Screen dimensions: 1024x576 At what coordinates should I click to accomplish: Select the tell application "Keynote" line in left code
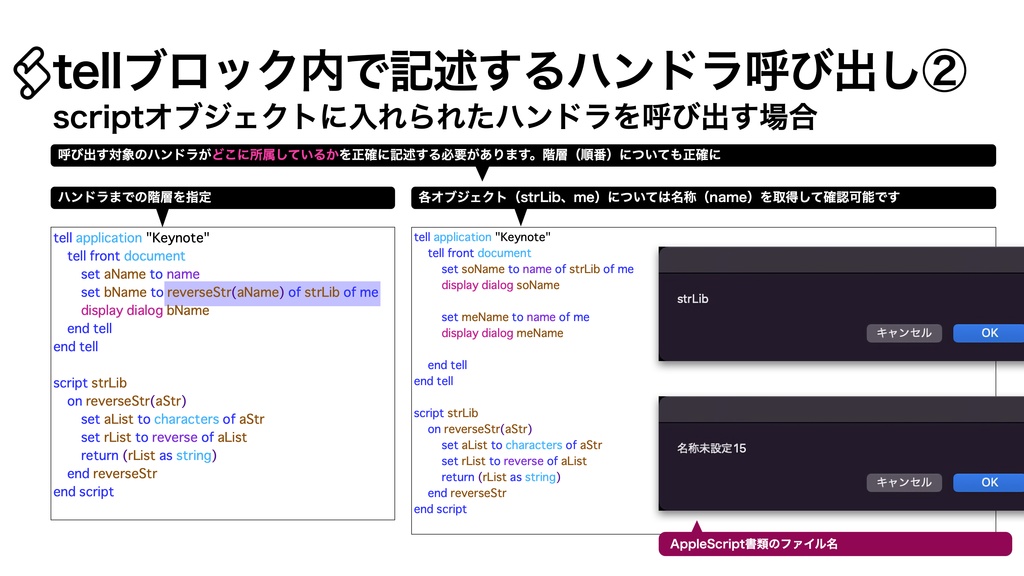130,238
